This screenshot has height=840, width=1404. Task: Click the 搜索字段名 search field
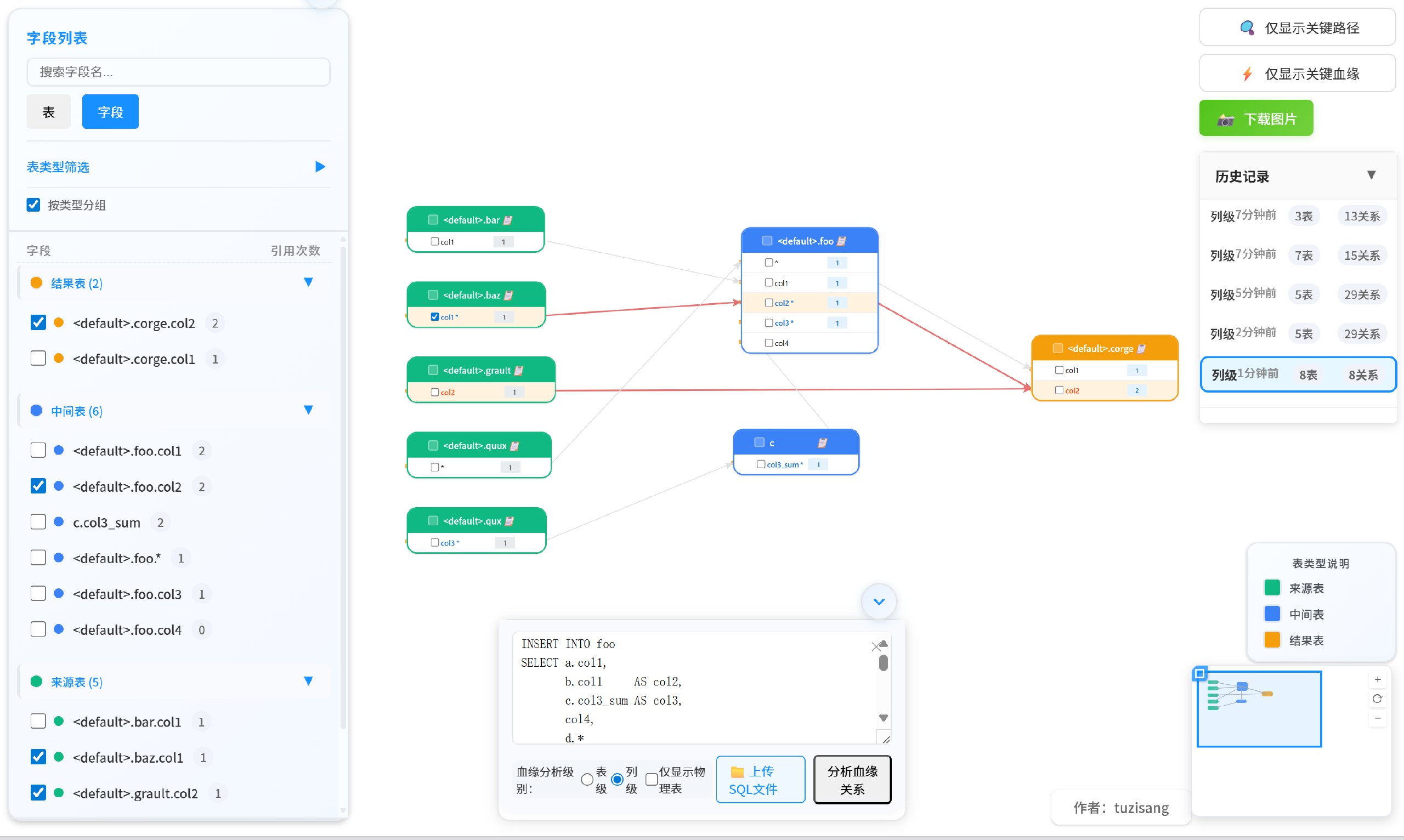pos(178,72)
